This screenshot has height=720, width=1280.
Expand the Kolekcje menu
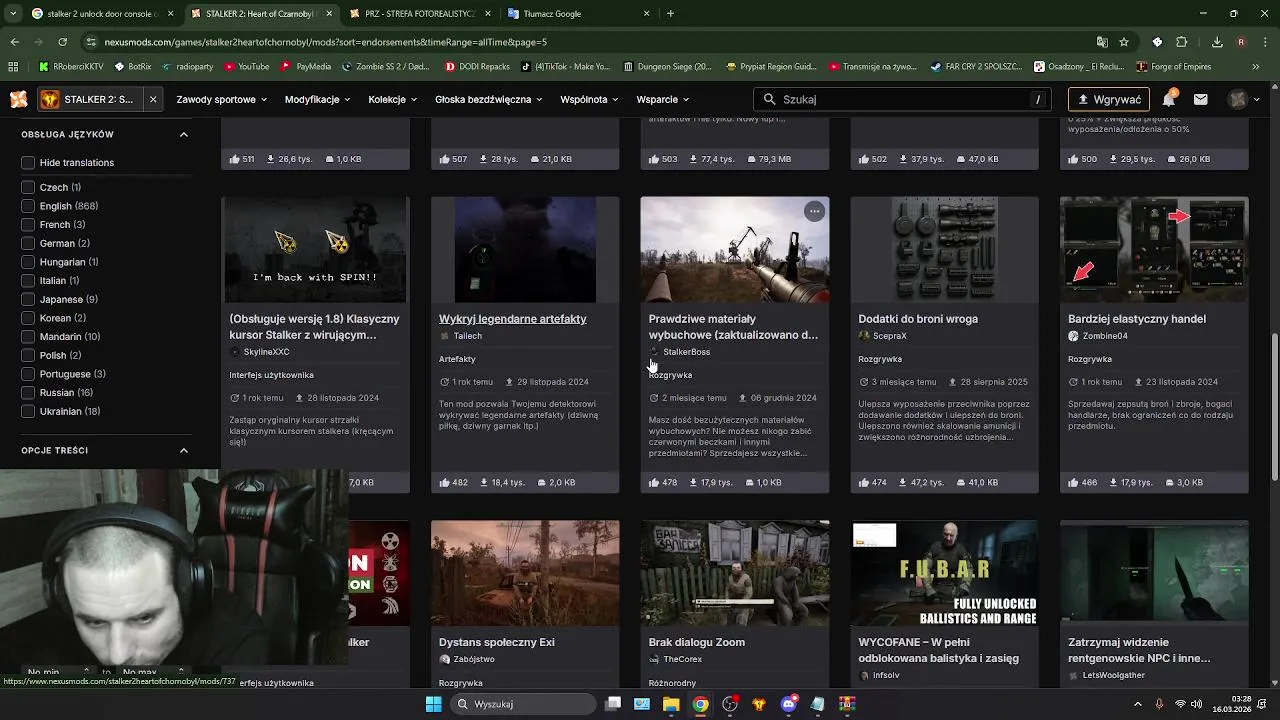pyautogui.click(x=392, y=99)
